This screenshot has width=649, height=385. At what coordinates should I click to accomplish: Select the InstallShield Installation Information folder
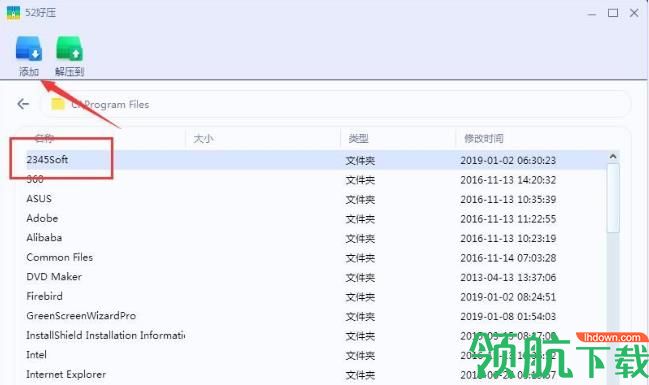click(x=106, y=335)
